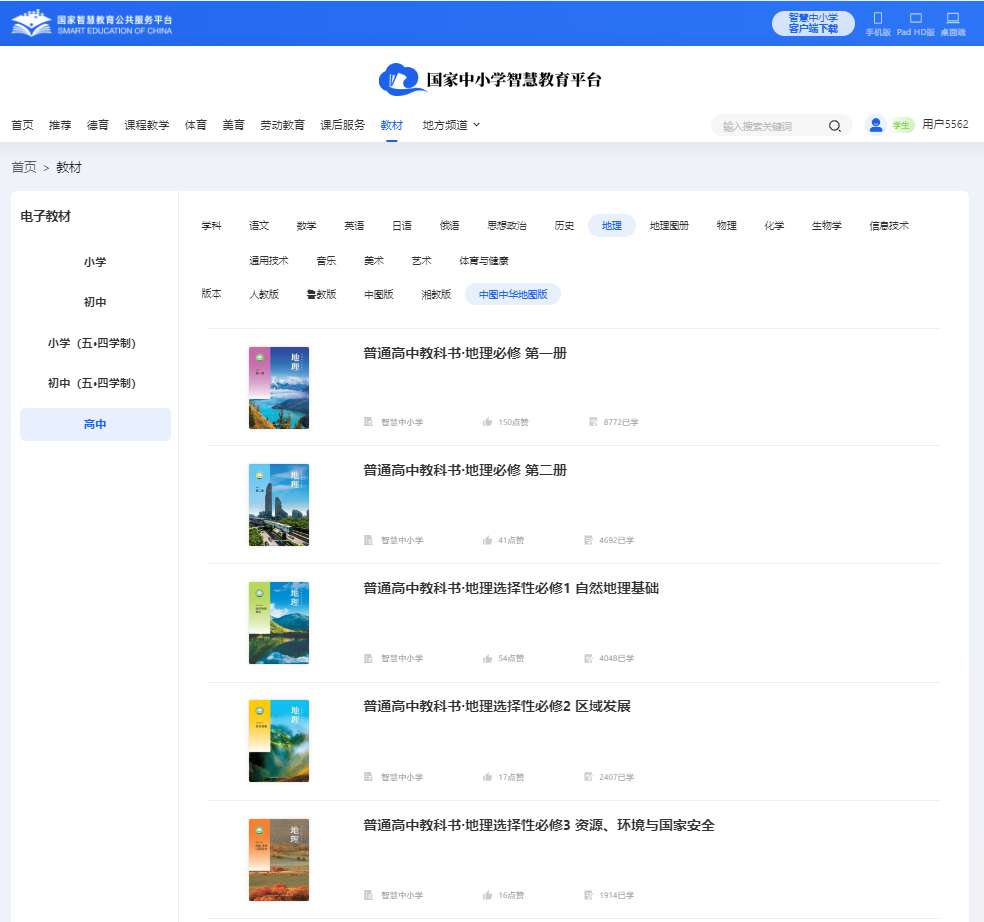Click the thumbs-up icon on 地理必修 第一册
Viewport: 984px width, 922px height.
[x=486, y=422]
